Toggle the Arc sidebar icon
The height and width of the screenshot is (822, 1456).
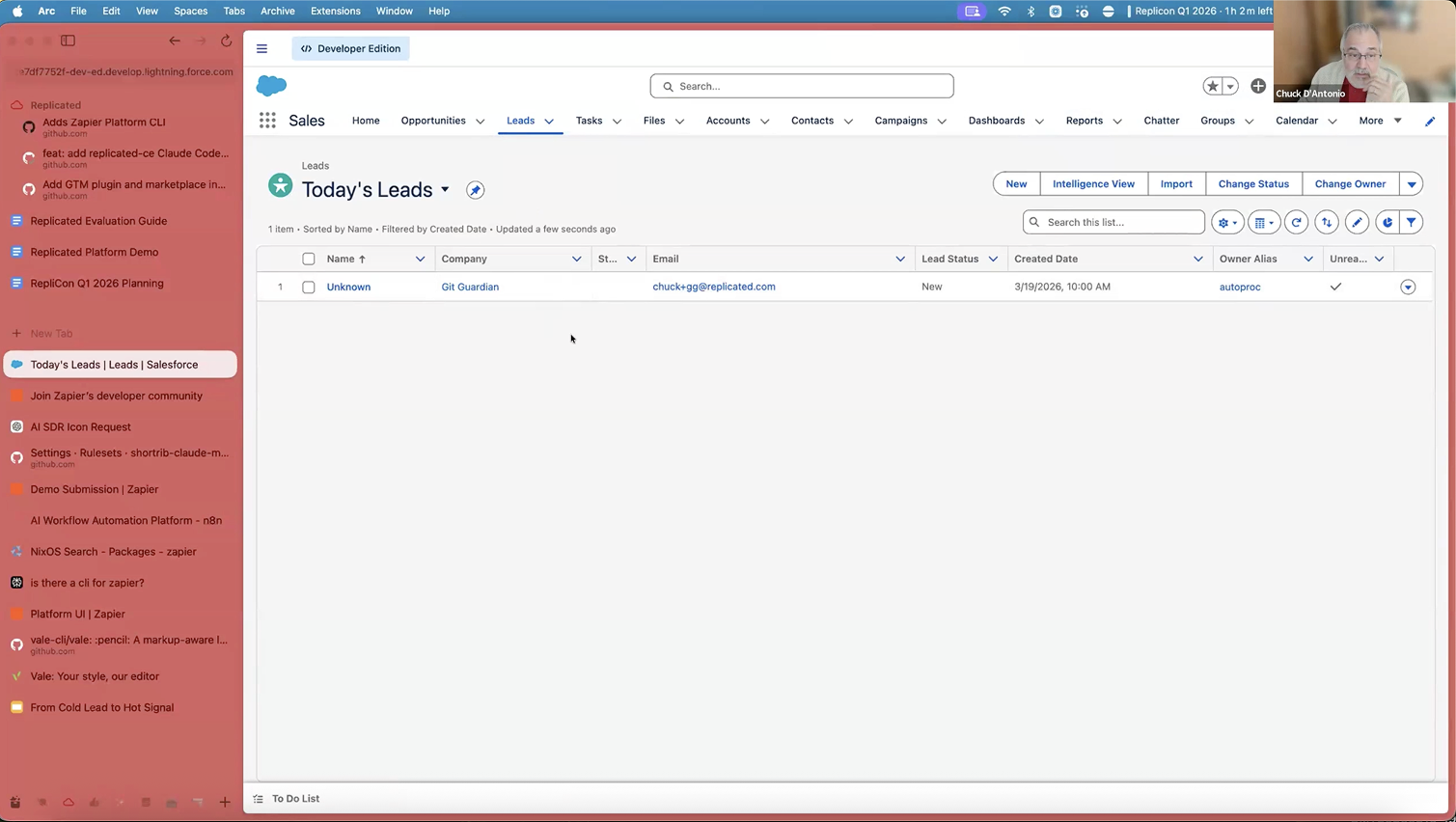pyautogui.click(x=68, y=41)
